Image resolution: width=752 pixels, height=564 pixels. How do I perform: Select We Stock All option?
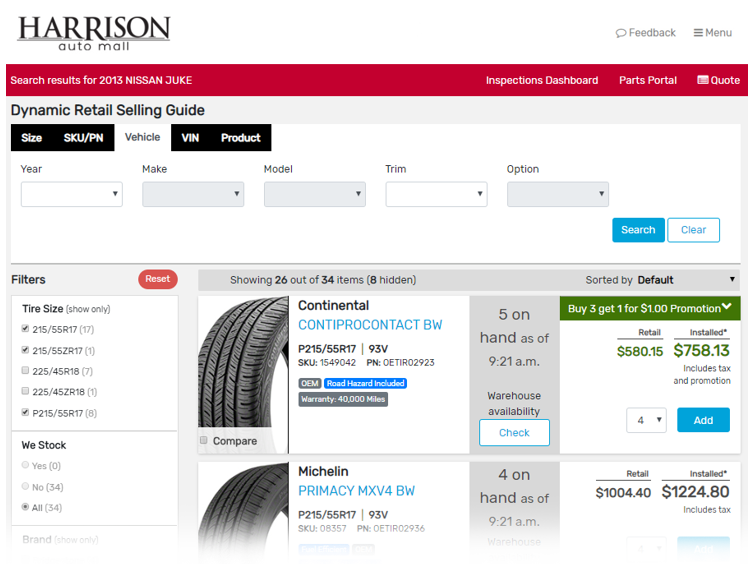click(25, 507)
